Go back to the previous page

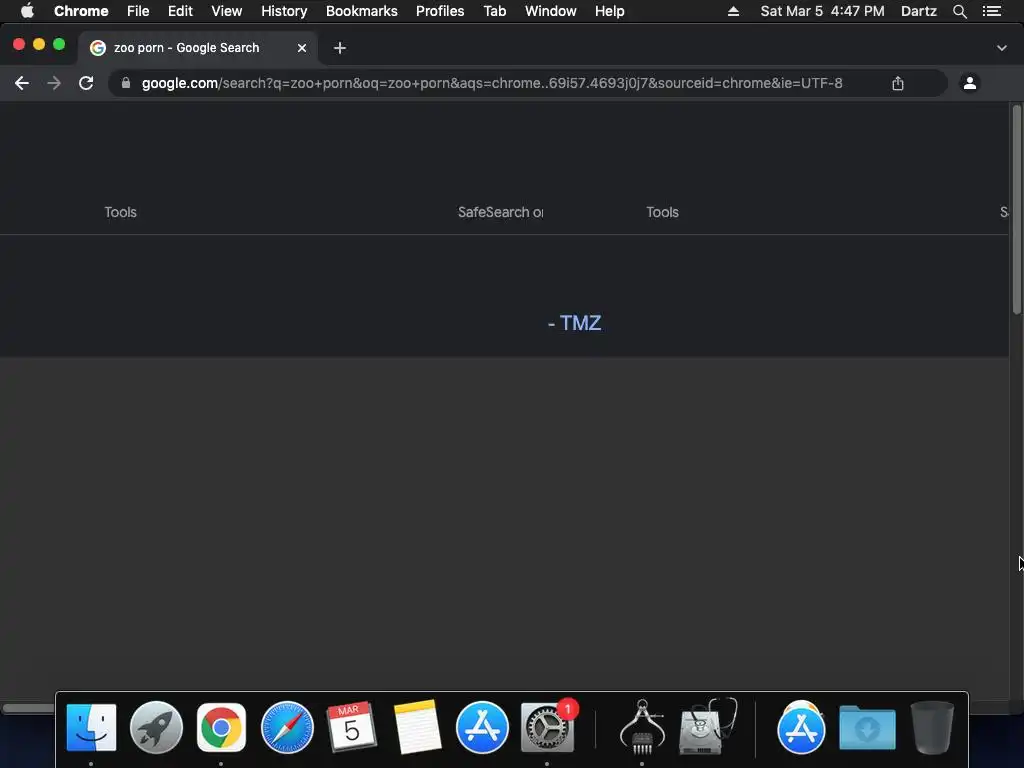tap(22, 83)
